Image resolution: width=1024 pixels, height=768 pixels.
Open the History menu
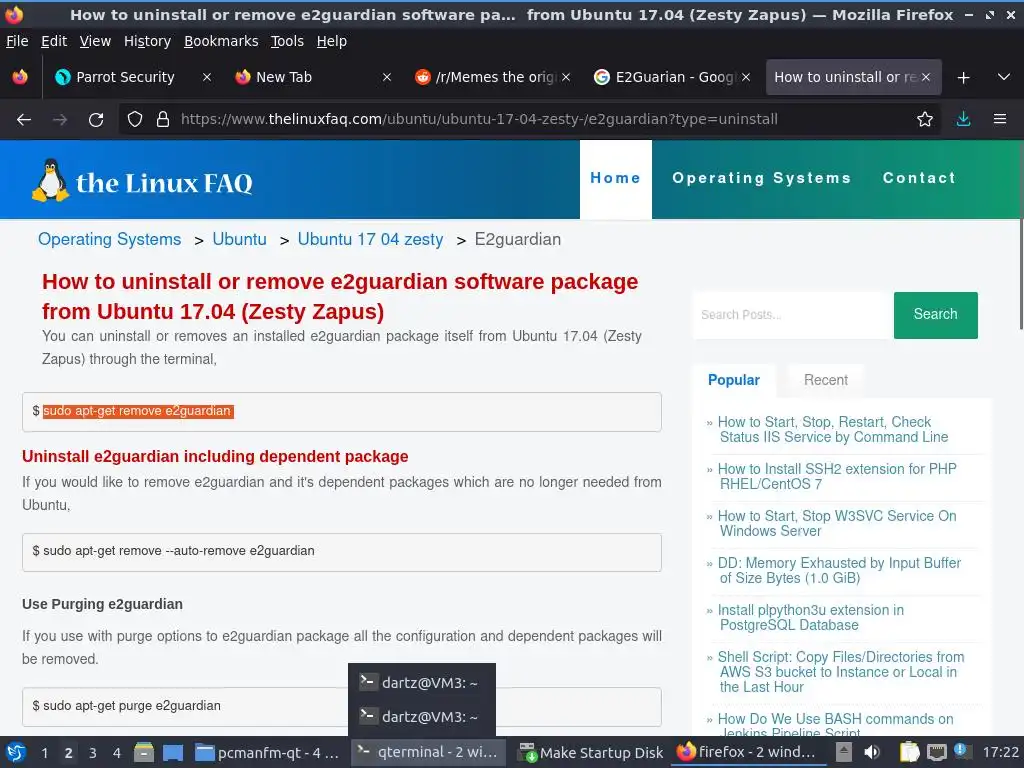(x=148, y=41)
